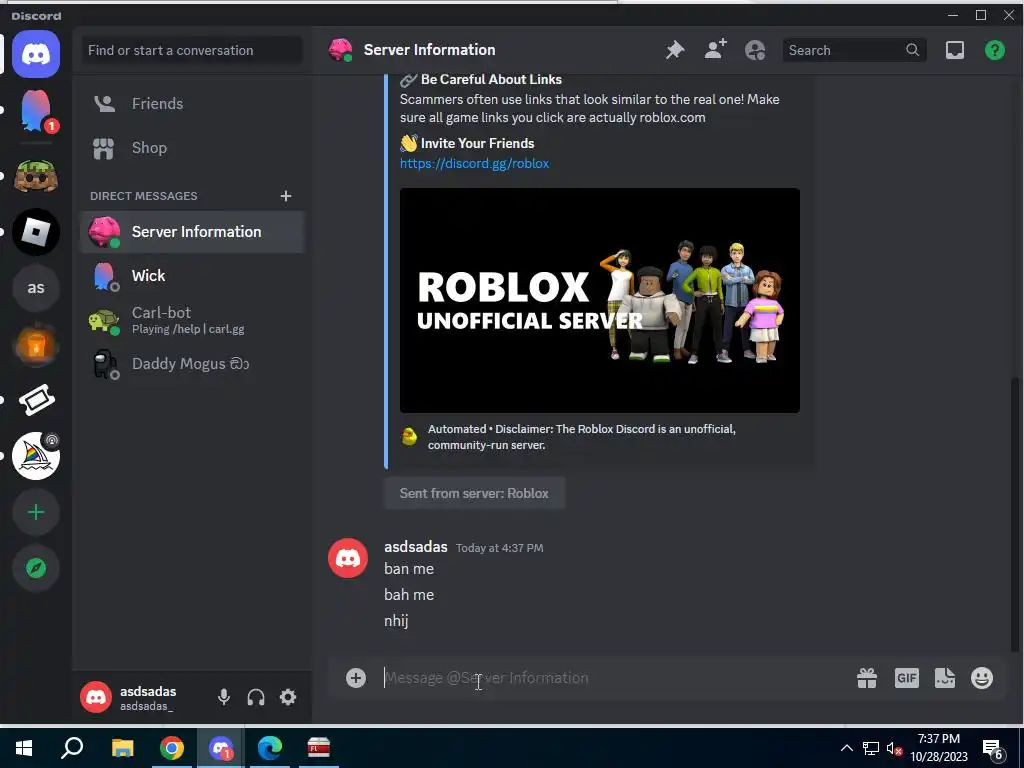Image resolution: width=1024 pixels, height=768 pixels.
Task: Focus the Search field in header
Action: pyautogui.click(x=854, y=50)
